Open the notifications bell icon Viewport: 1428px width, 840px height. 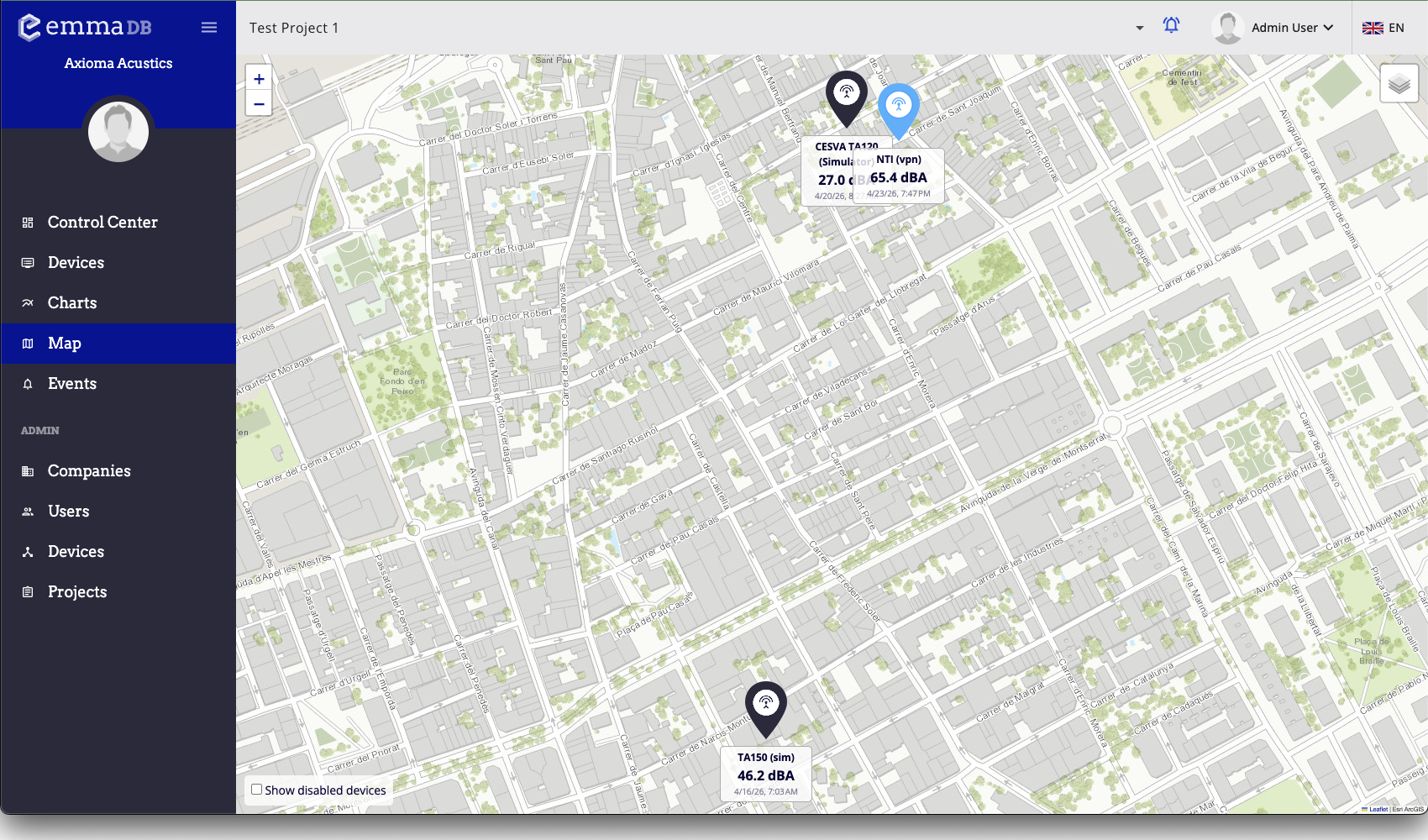click(x=1171, y=26)
